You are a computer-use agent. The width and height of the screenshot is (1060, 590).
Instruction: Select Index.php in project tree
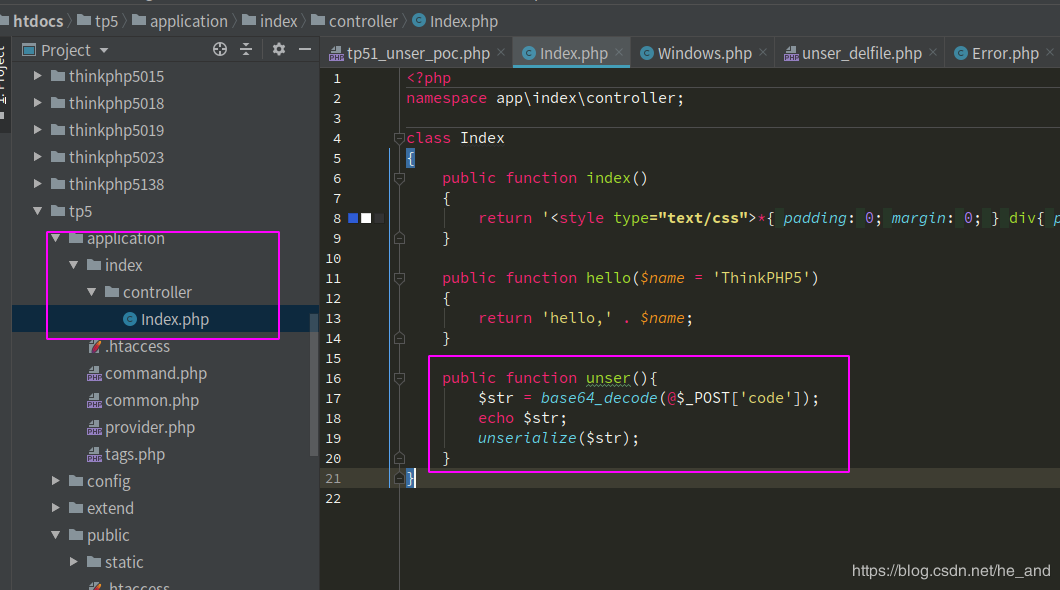165,319
